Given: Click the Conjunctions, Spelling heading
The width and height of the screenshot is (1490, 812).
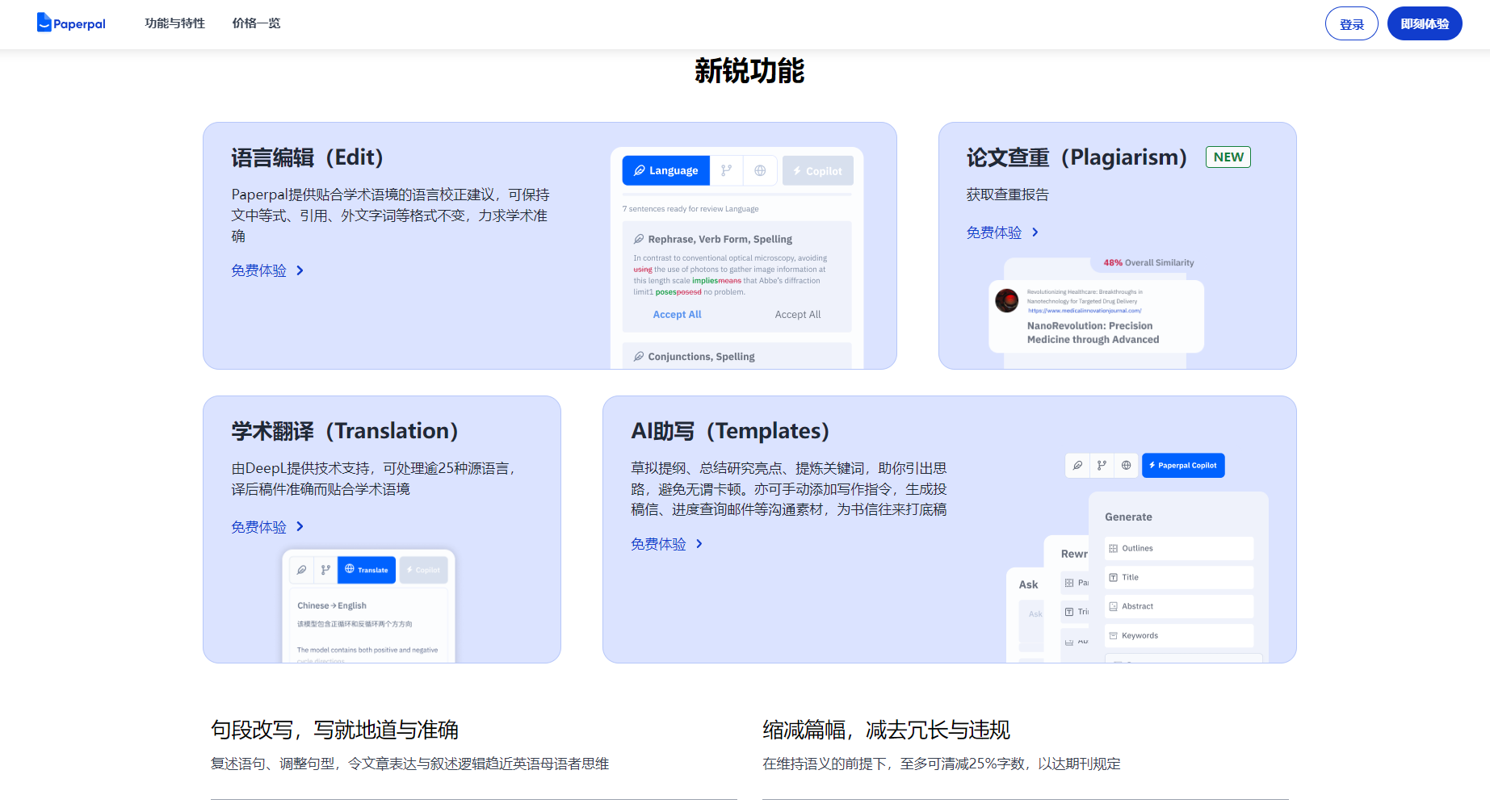Looking at the screenshot, I should (701, 357).
